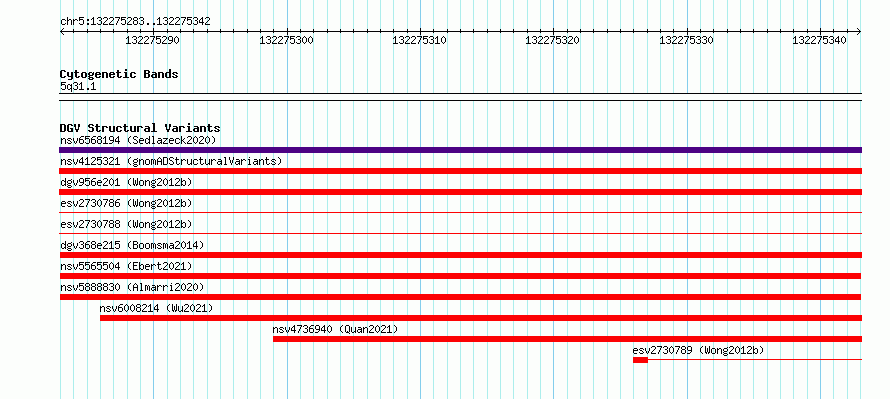The width and height of the screenshot is (890, 399).
Task: Click the red bar under nsv5565504
Action: point(460,276)
